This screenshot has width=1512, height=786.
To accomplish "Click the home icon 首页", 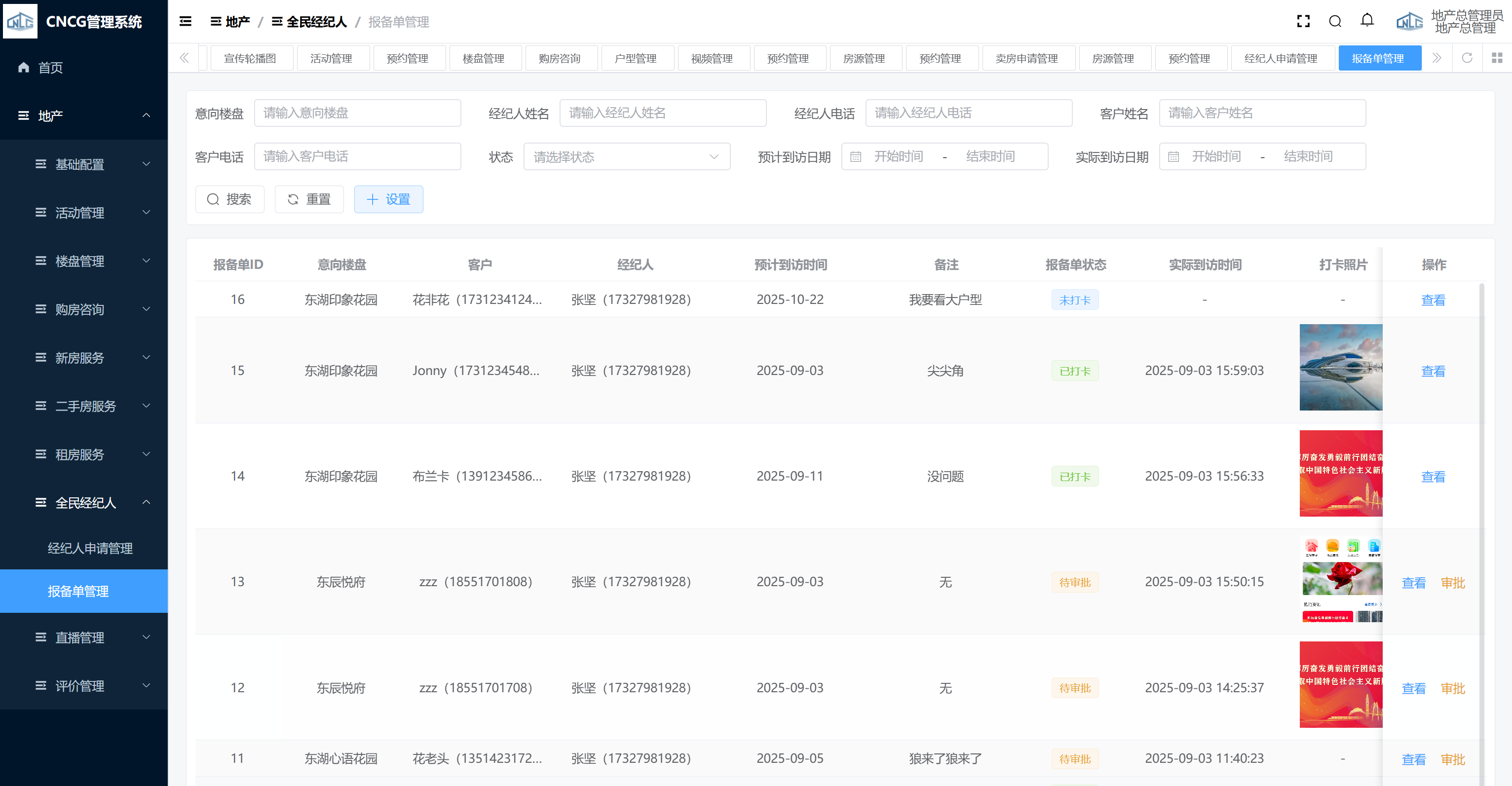I will coord(24,68).
